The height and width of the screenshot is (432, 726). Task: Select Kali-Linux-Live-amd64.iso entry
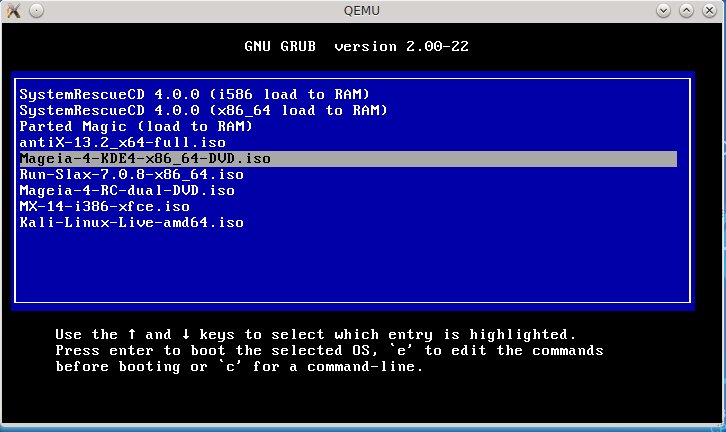[131, 222]
